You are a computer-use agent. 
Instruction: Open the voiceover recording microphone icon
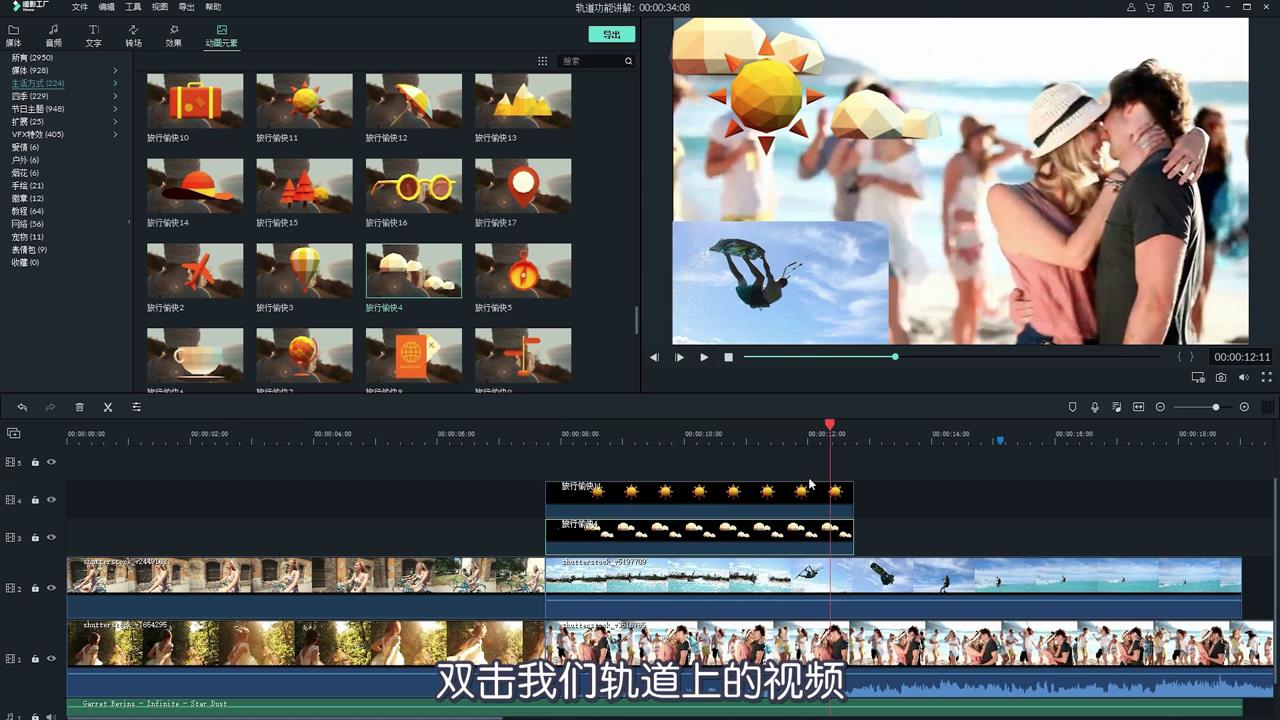pos(1096,407)
